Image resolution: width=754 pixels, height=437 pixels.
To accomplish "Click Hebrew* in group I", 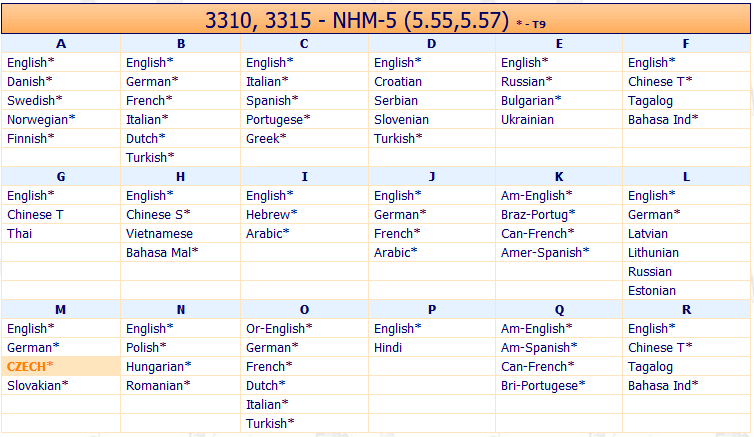I will (x=271, y=214).
